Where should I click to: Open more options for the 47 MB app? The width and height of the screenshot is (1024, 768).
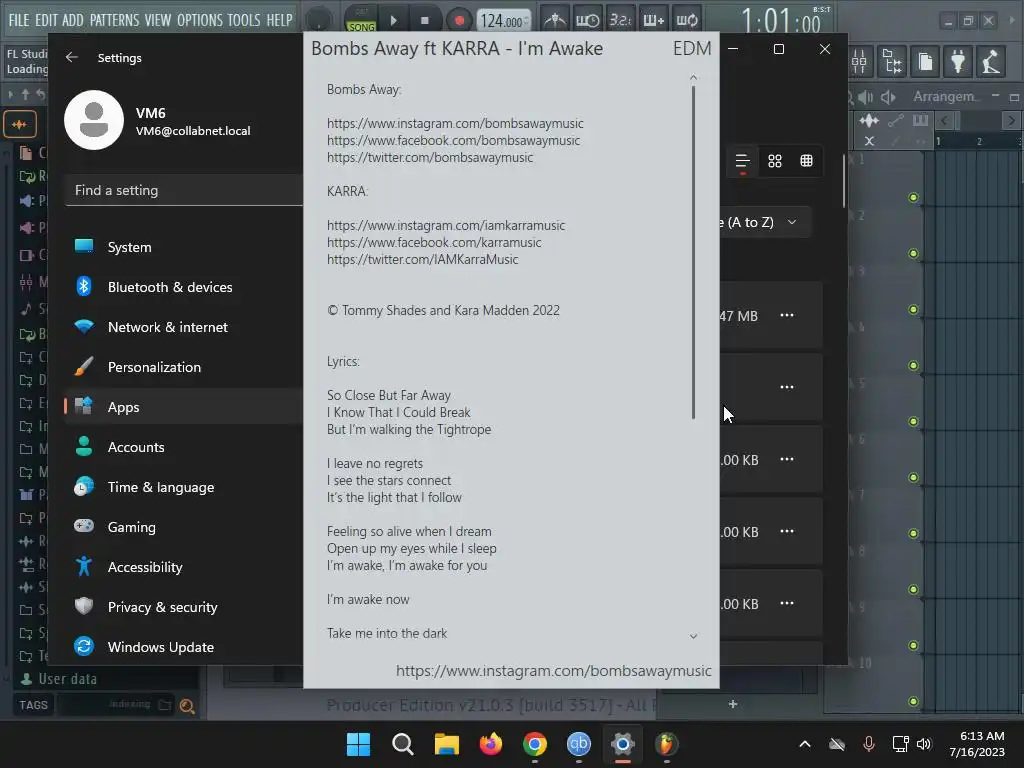(x=787, y=315)
